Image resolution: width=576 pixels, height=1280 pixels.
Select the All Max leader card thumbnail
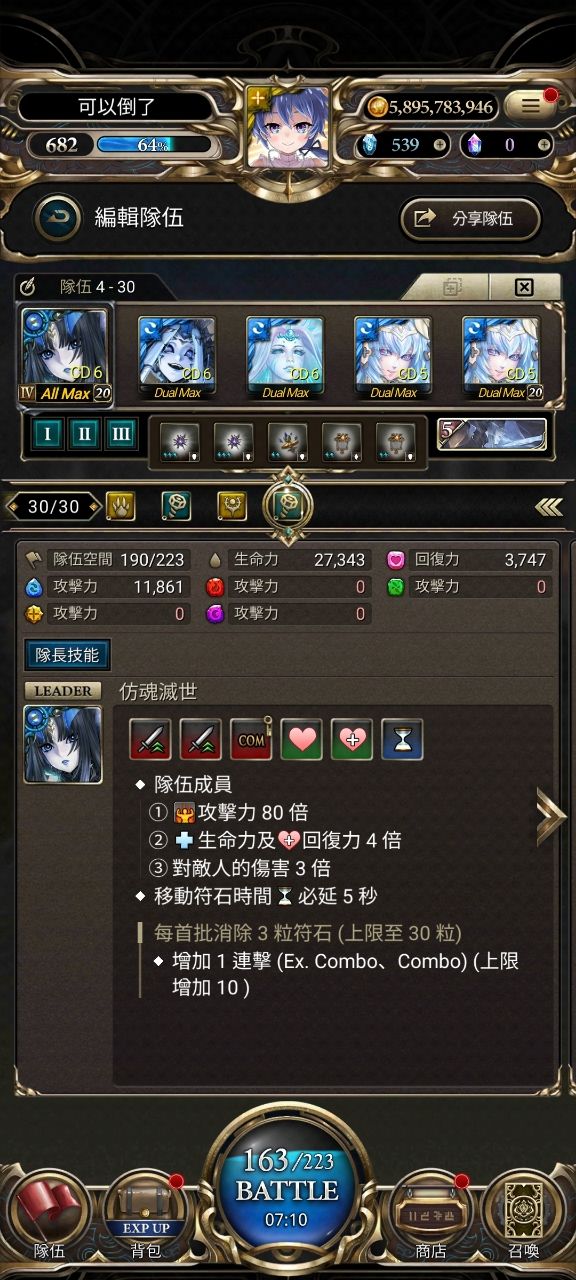[65, 357]
